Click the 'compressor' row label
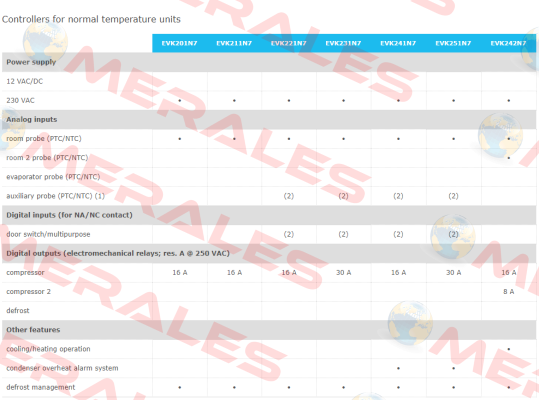 click(x=25, y=273)
